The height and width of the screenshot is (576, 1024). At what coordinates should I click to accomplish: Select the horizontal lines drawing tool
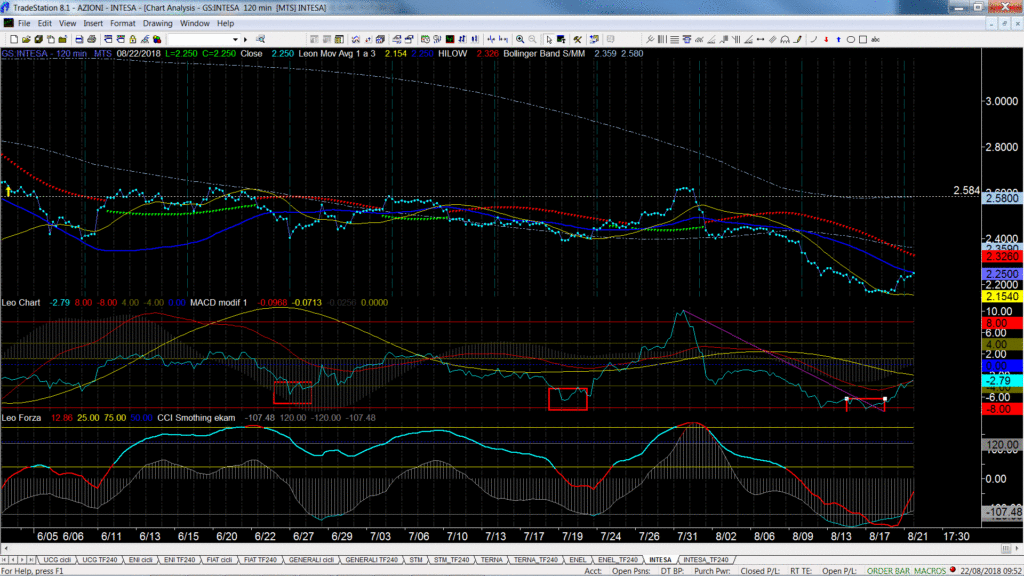(x=675, y=40)
